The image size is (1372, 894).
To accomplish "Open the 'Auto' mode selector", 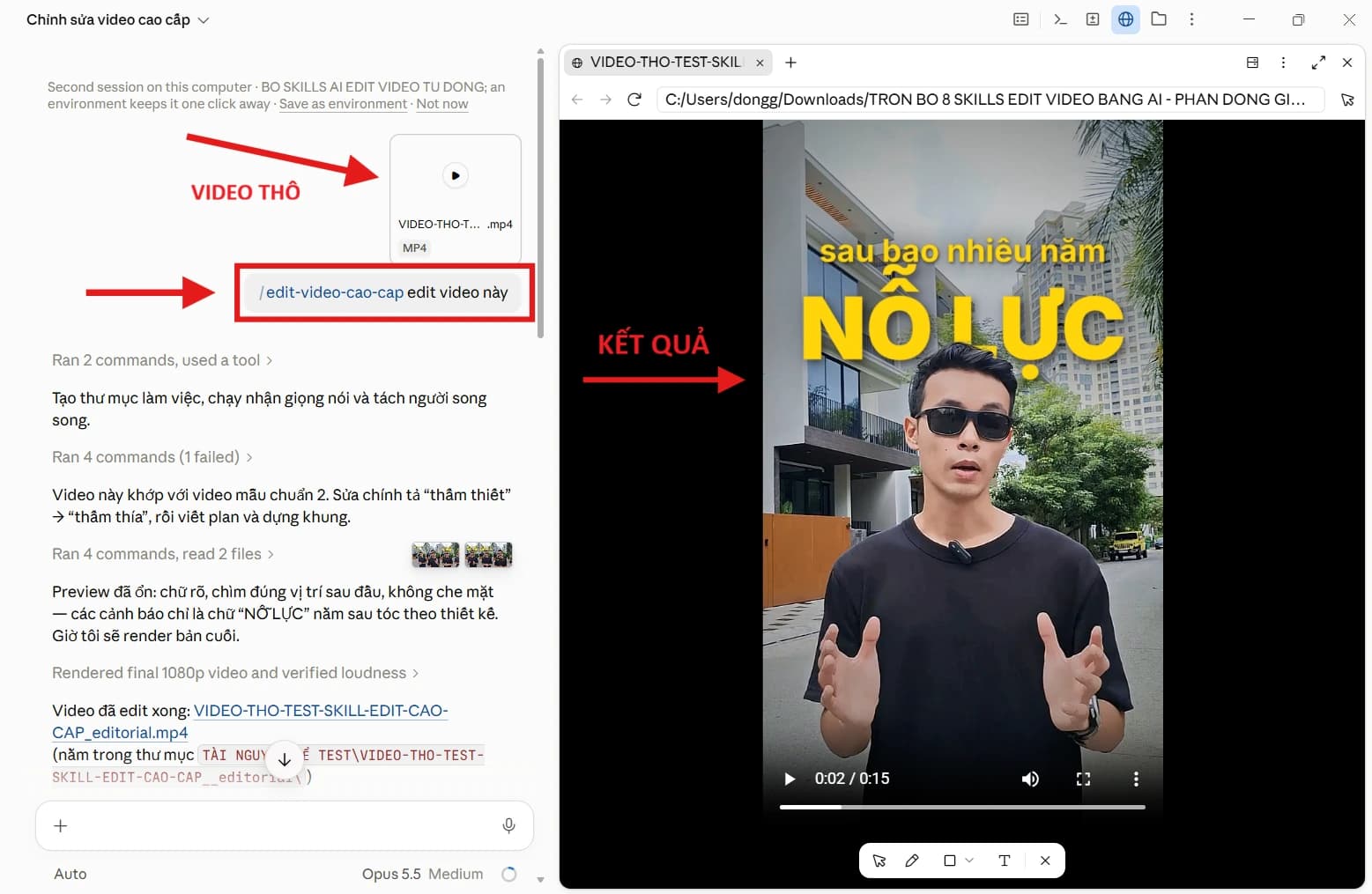I will pos(70,874).
